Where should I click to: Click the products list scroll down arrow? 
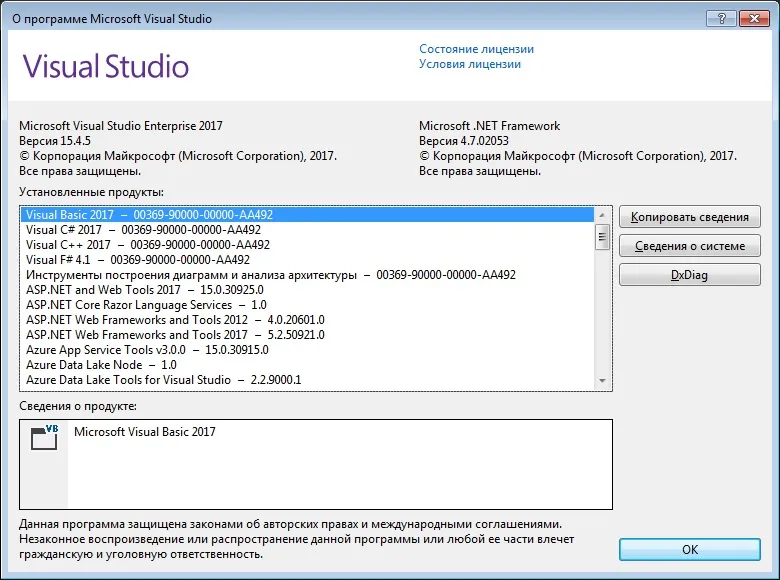(602, 381)
